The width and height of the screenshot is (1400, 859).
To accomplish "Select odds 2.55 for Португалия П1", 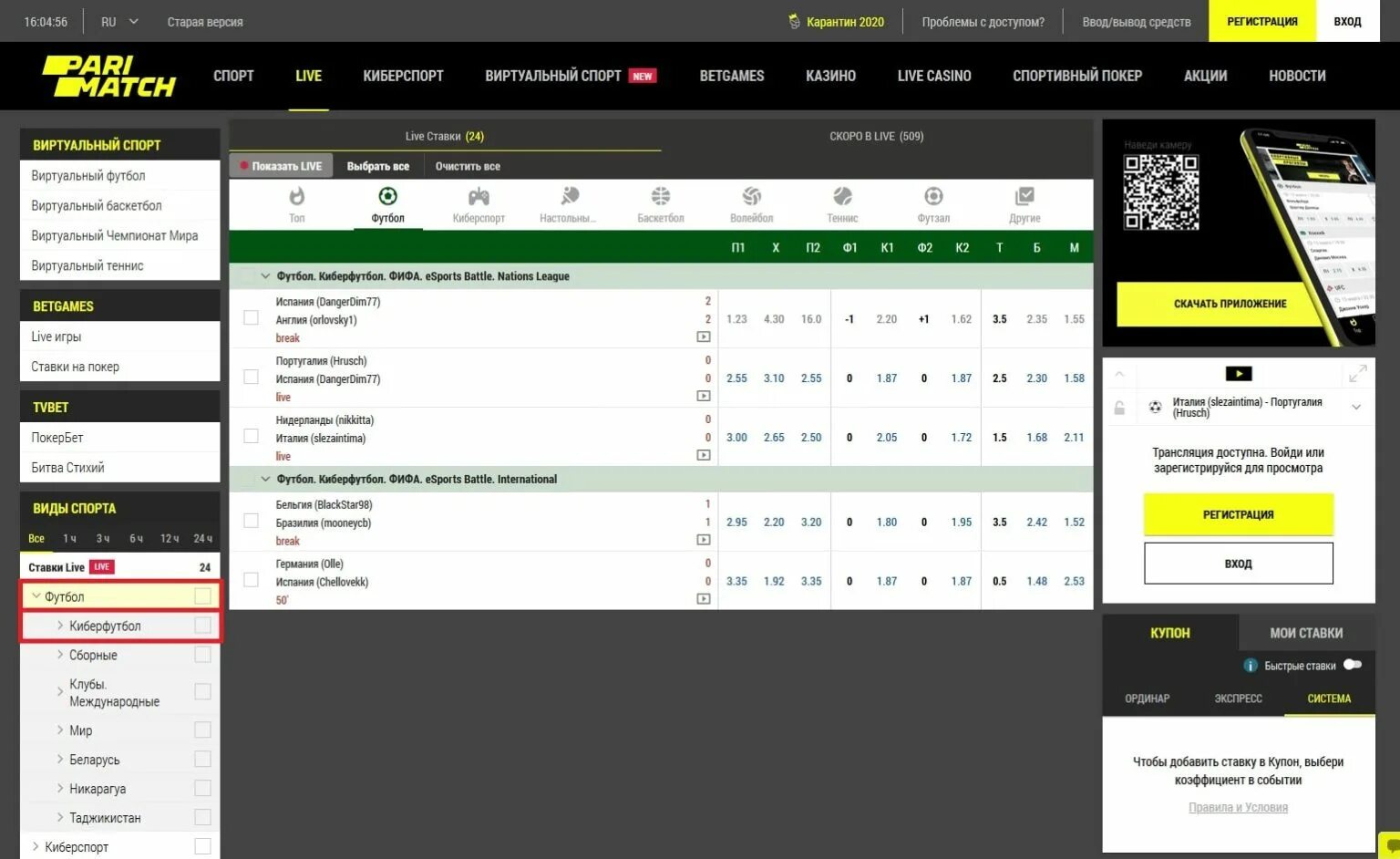I will coord(736,378).
